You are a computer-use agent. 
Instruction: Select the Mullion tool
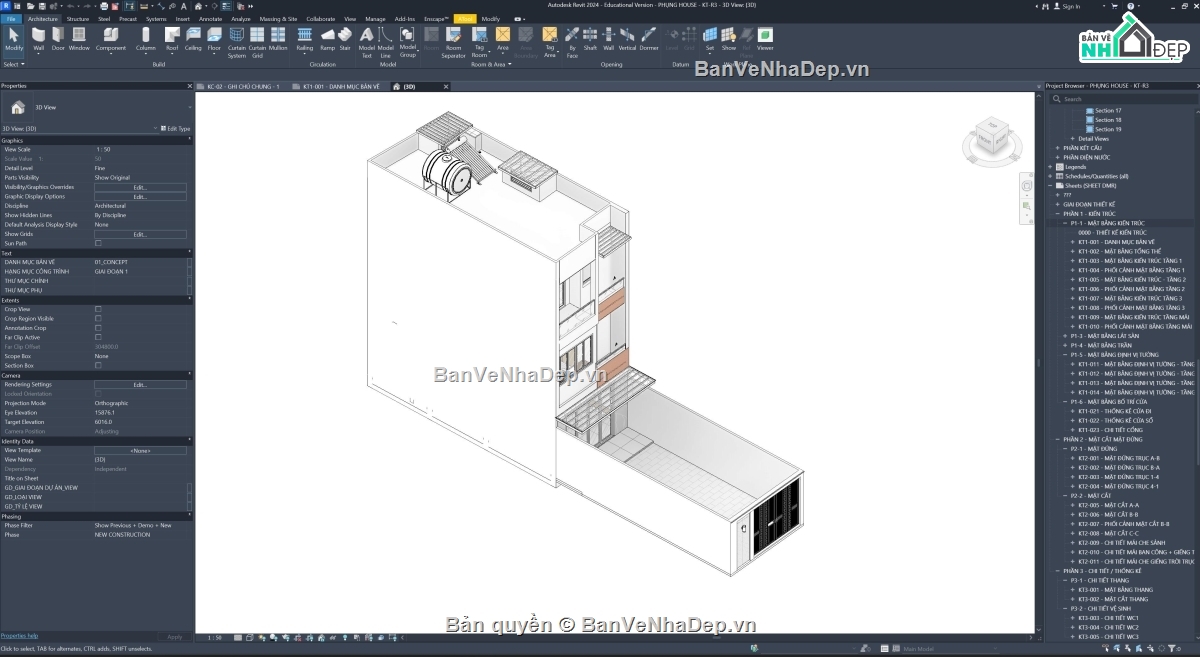click(278, 39)
